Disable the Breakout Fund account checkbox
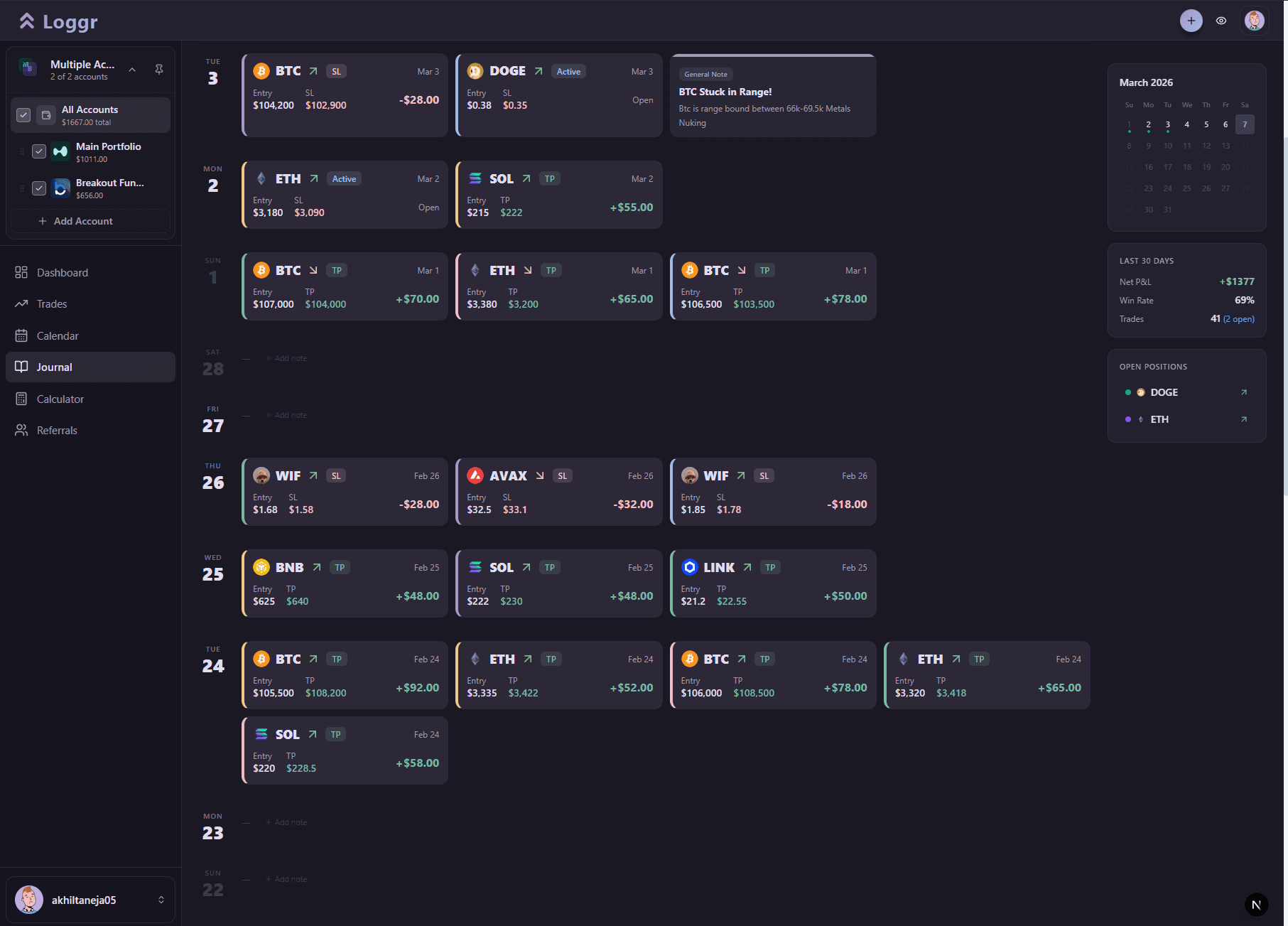The width and height of the screenshot is (1288, 926). [40, 188]
